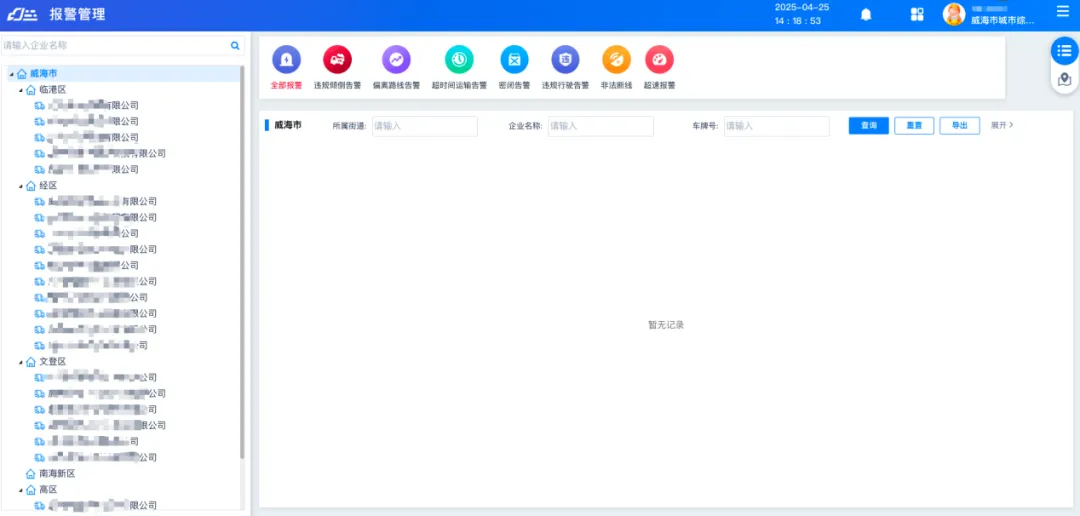Viewport: 1080px width, 516px height.
Task: Select the 密闭告警 alarm icon
Action: [x=514, y=60]
